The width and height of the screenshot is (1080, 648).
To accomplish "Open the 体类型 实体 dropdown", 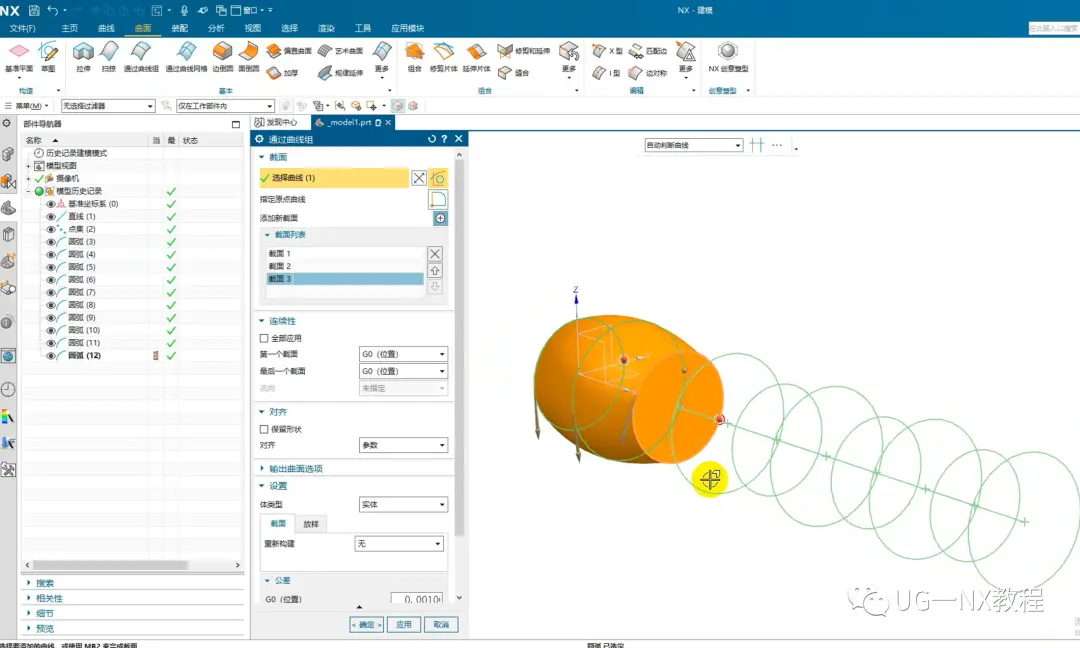I will coord(403,505).
